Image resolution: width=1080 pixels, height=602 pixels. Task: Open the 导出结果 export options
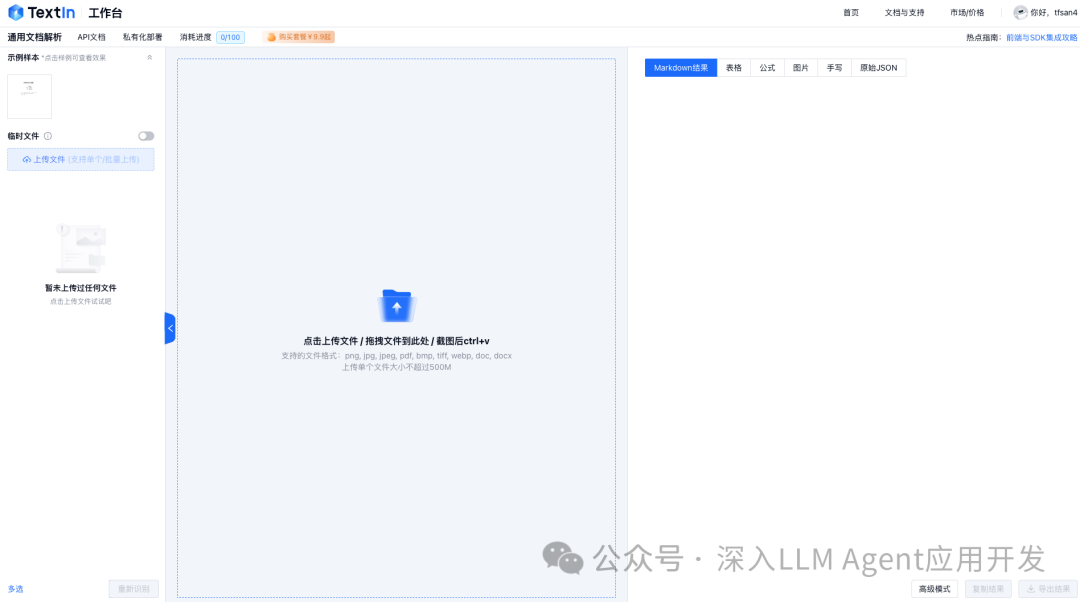[x=1046, y=588]
